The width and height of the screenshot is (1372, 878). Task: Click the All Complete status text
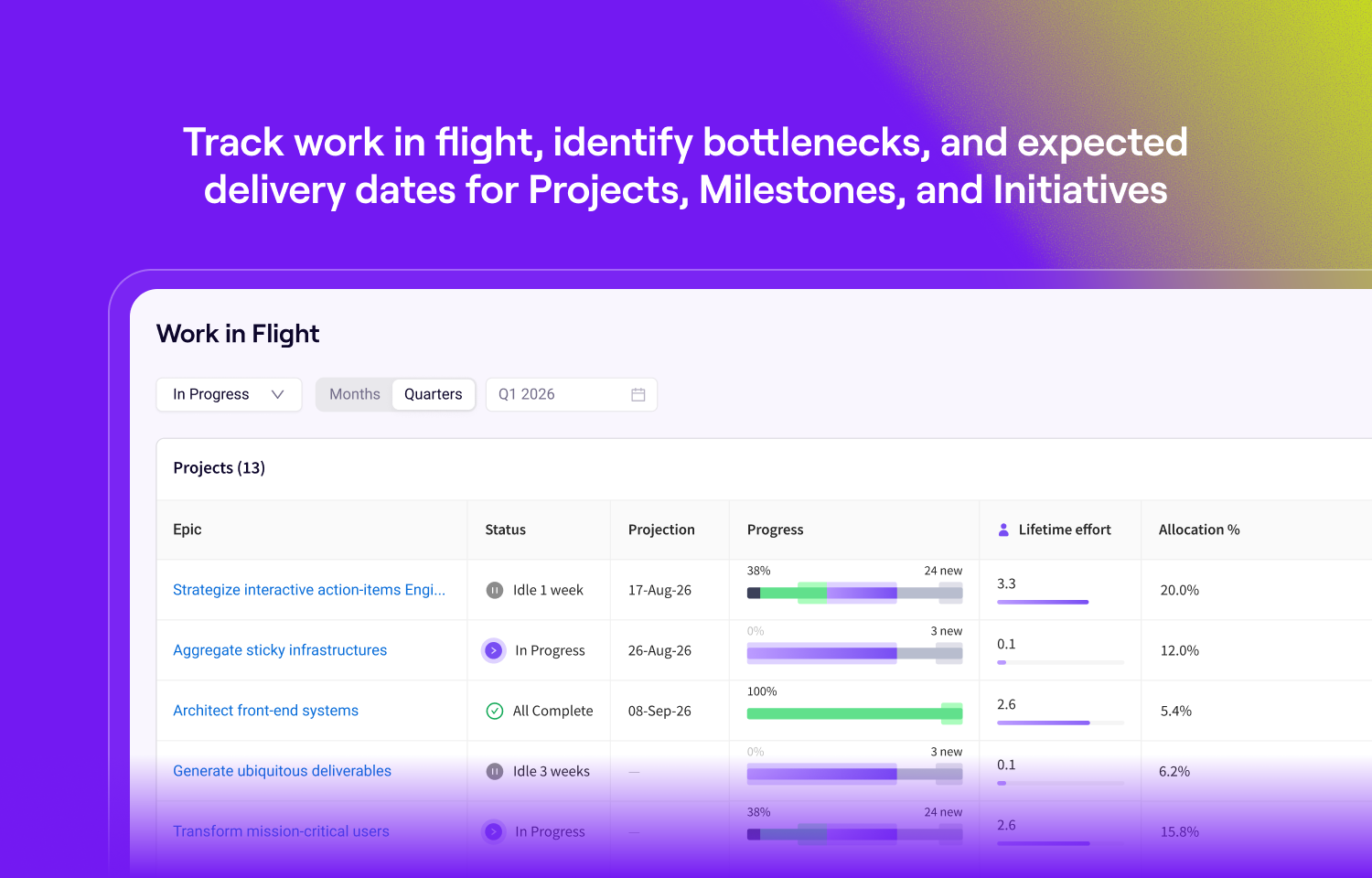click(x=553, y=711)
